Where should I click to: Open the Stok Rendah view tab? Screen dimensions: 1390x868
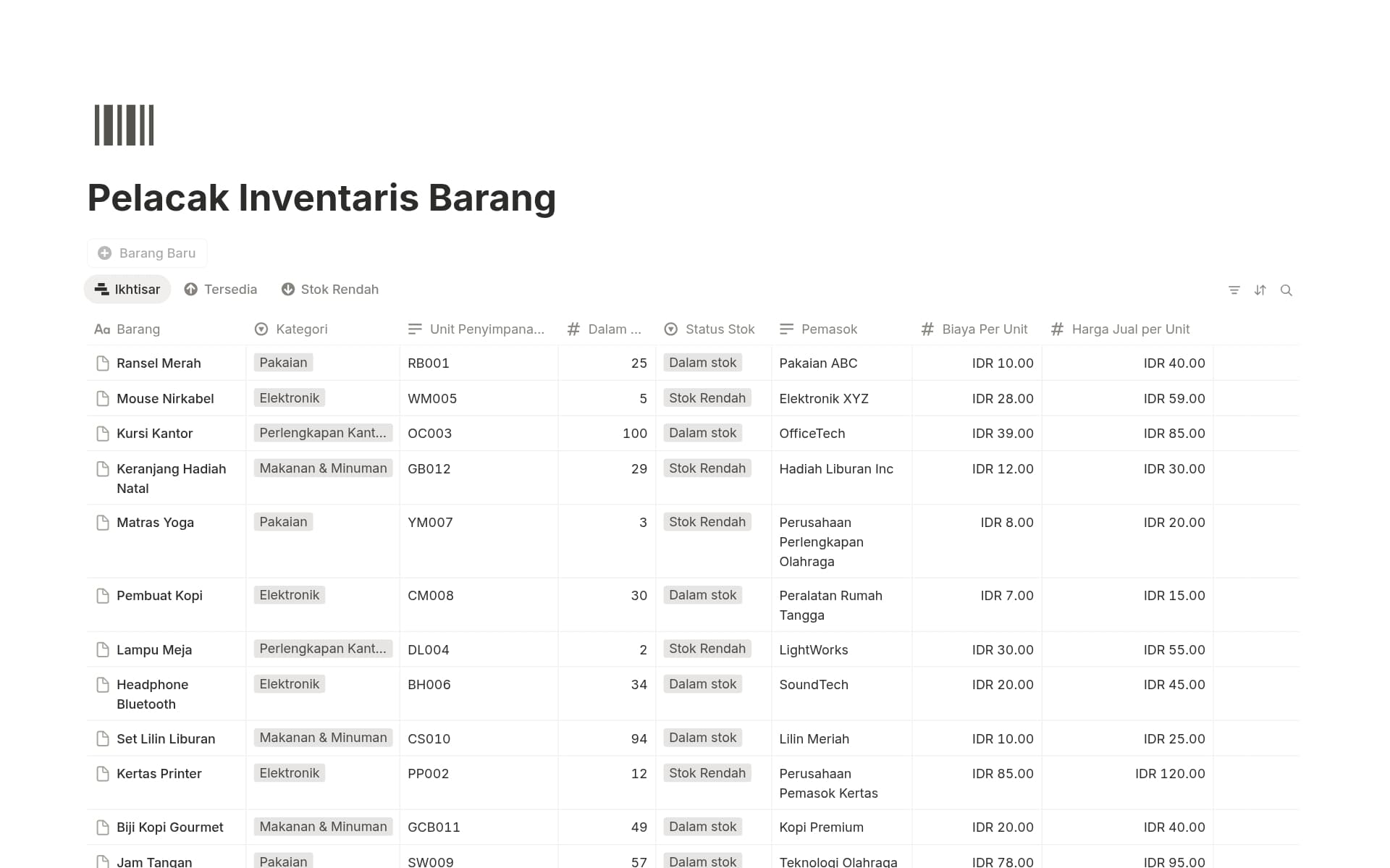point(330,290)
